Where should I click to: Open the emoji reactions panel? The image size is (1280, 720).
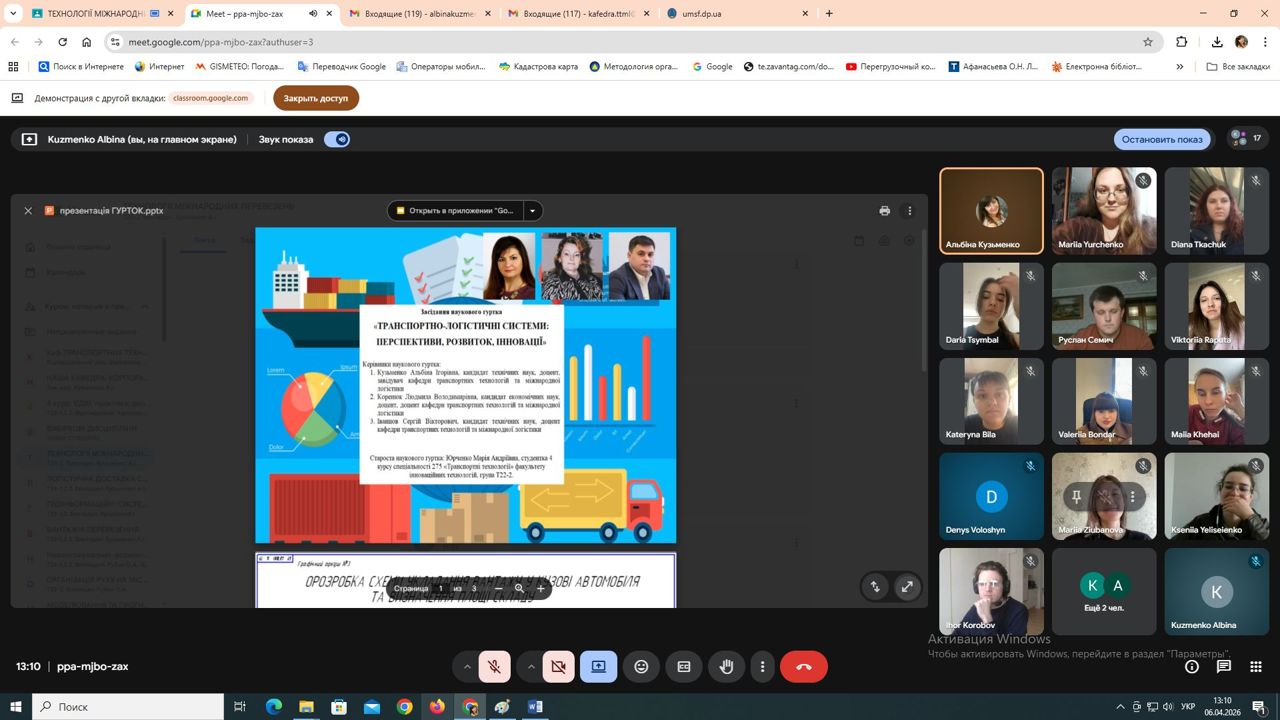point(641,667)
